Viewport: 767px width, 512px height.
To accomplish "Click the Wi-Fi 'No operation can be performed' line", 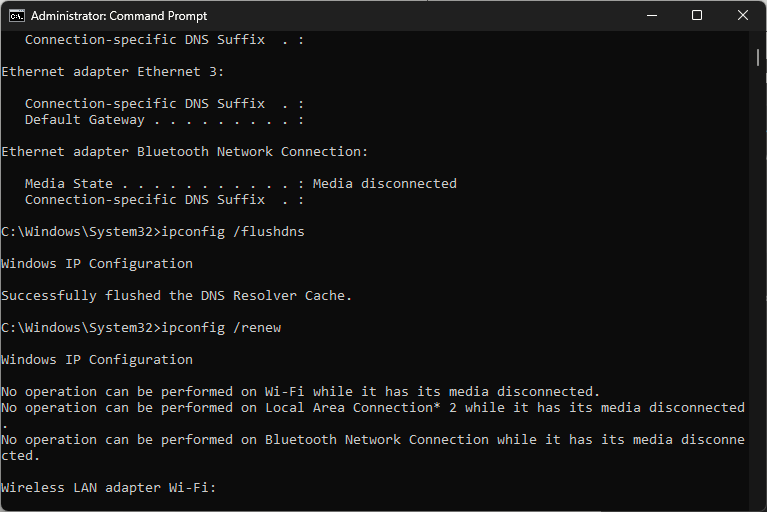I will click(x=300, y=392).
